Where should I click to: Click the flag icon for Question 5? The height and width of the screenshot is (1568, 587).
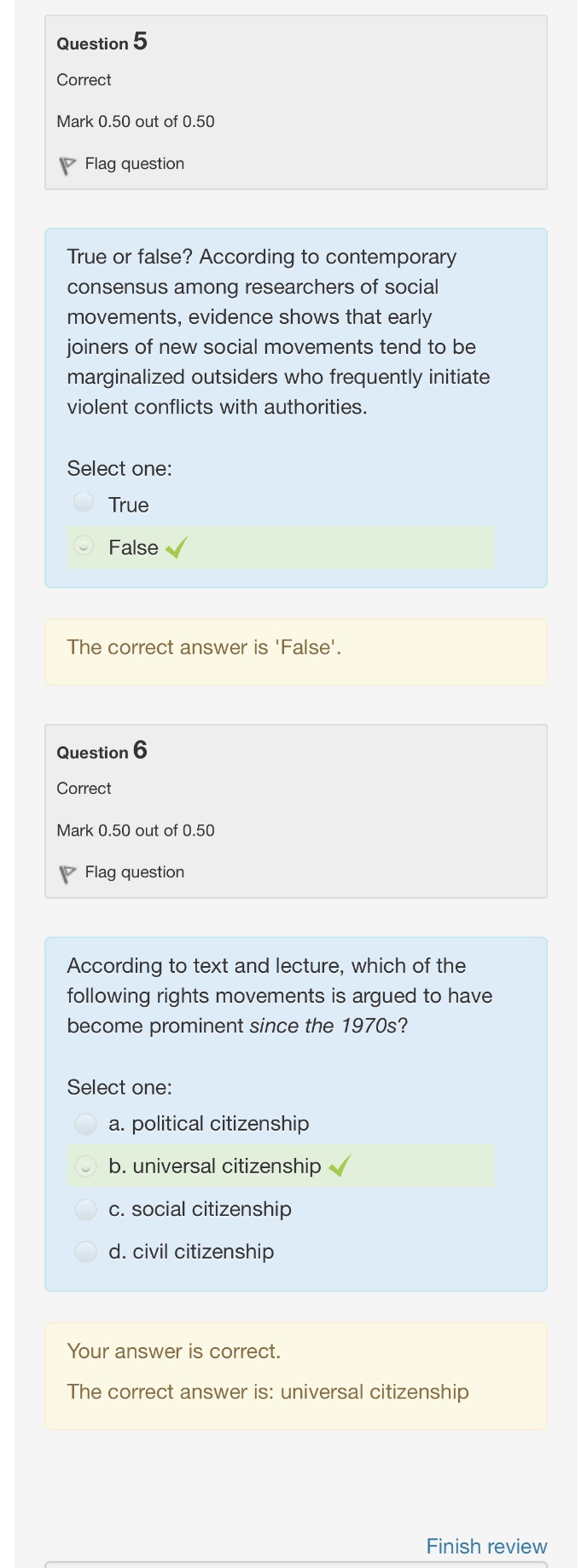pos(67,165)
